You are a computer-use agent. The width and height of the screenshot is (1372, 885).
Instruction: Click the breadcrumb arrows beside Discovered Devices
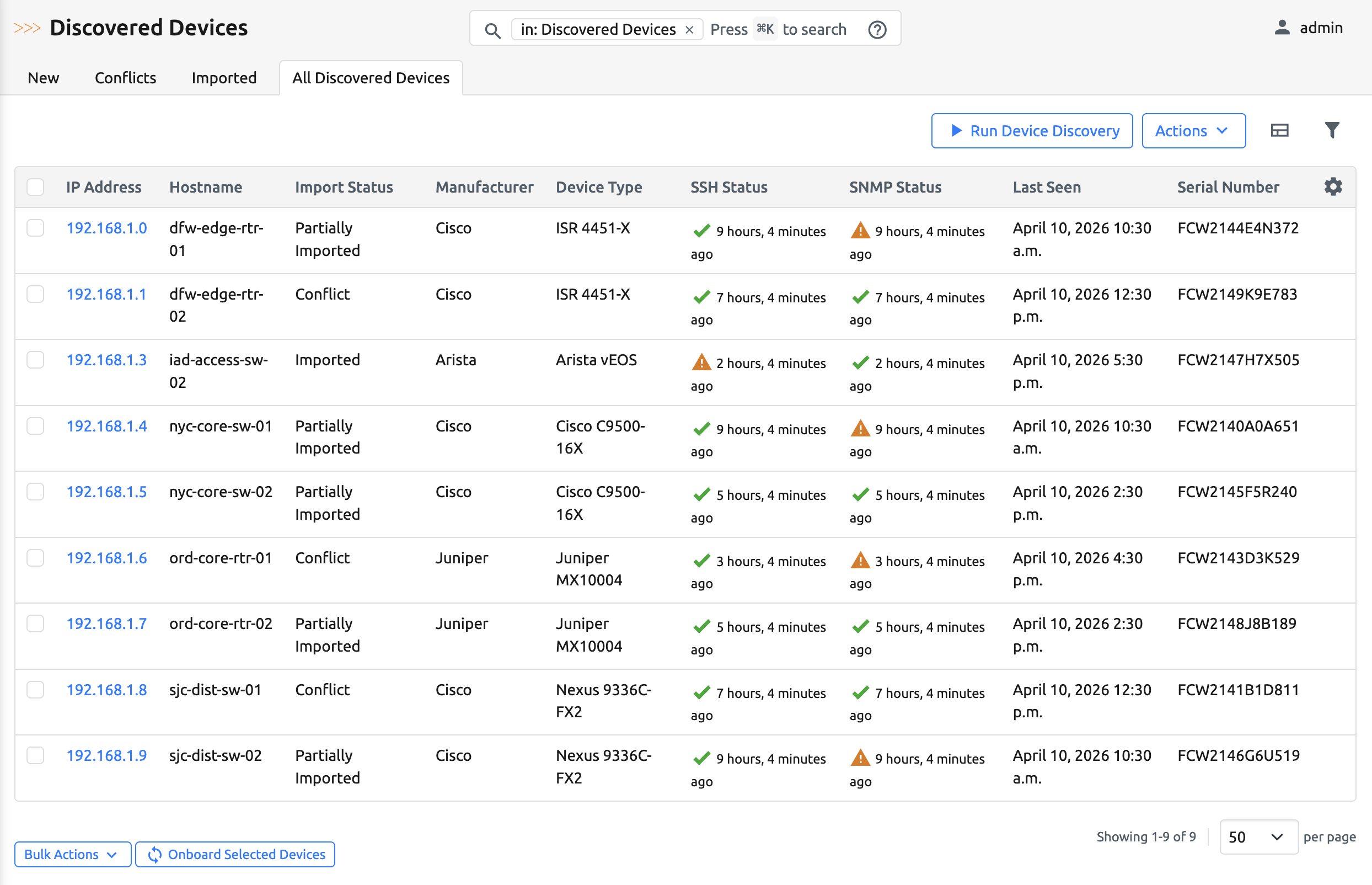(28, 26)
